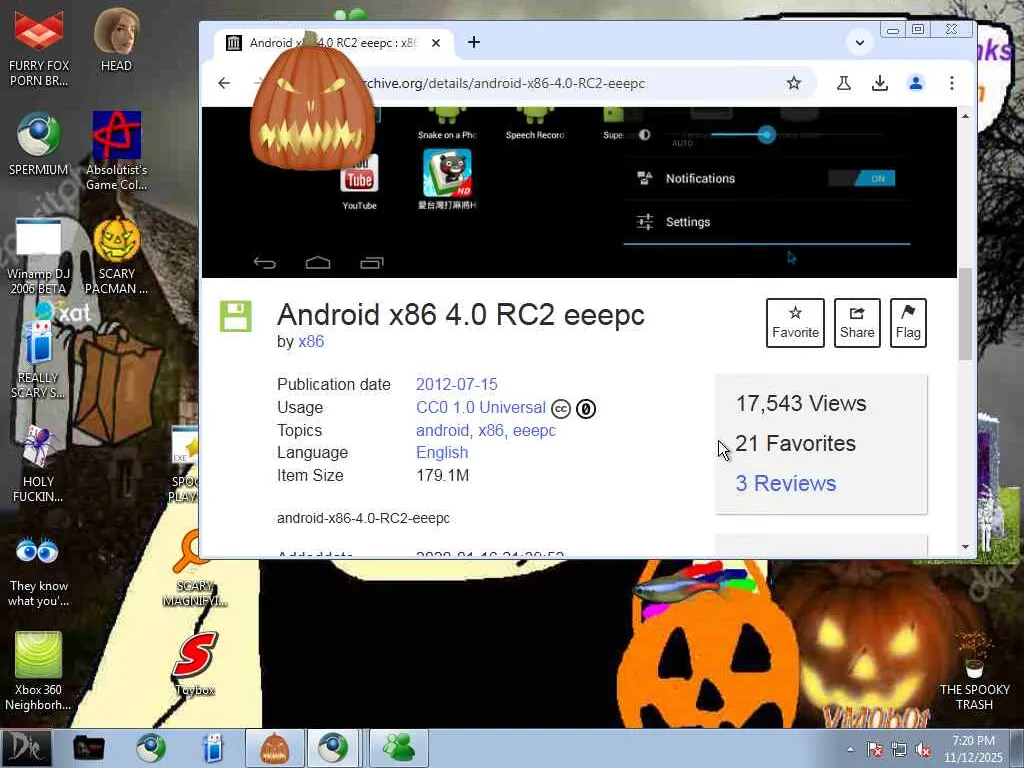Viewport: 1024px width, 768px height.
Task: Click the Flag button
Action: [x=908, y=323]
